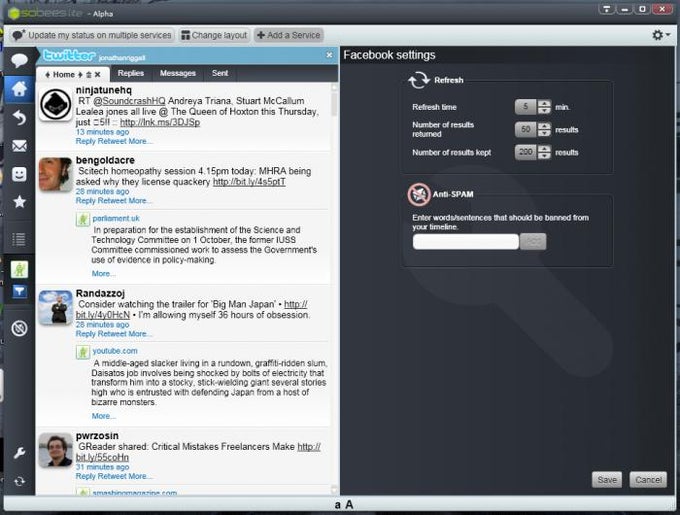Open the http://bit.ly/4s5ptT link
Image resolution: width=680 pixels, height=515 pixels.
(249, 182)
